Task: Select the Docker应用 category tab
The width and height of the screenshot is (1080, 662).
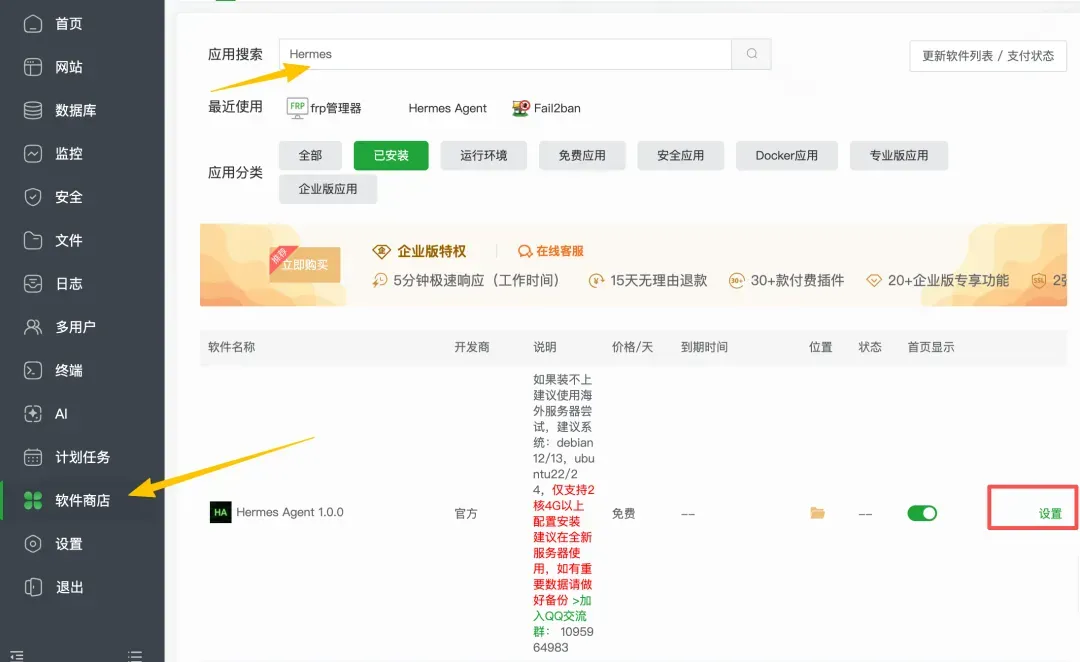Action: click(x=787, y=156)
